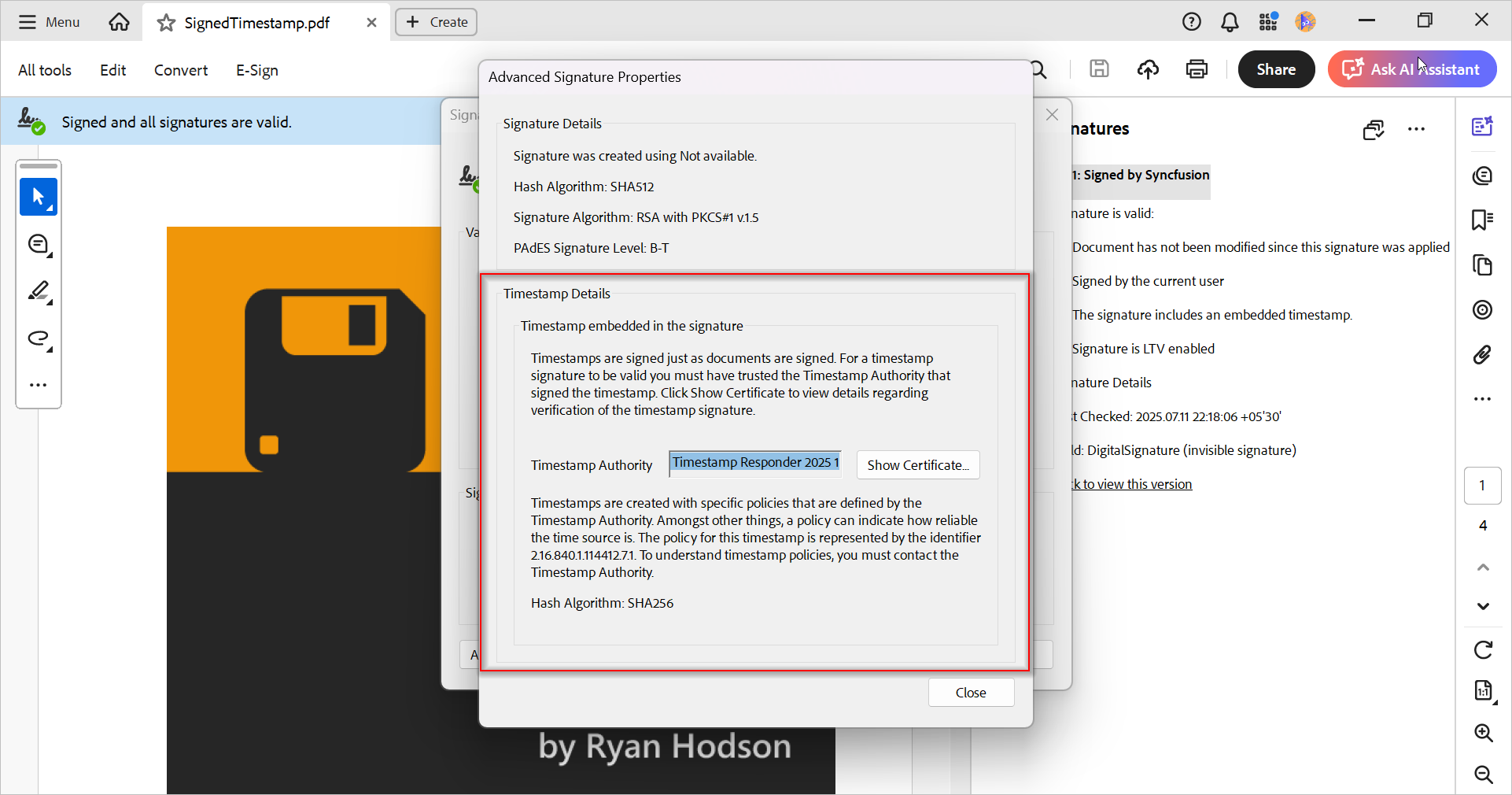Select the Draw freehand tool
1512x795 pixels.
tap(39, 339)
